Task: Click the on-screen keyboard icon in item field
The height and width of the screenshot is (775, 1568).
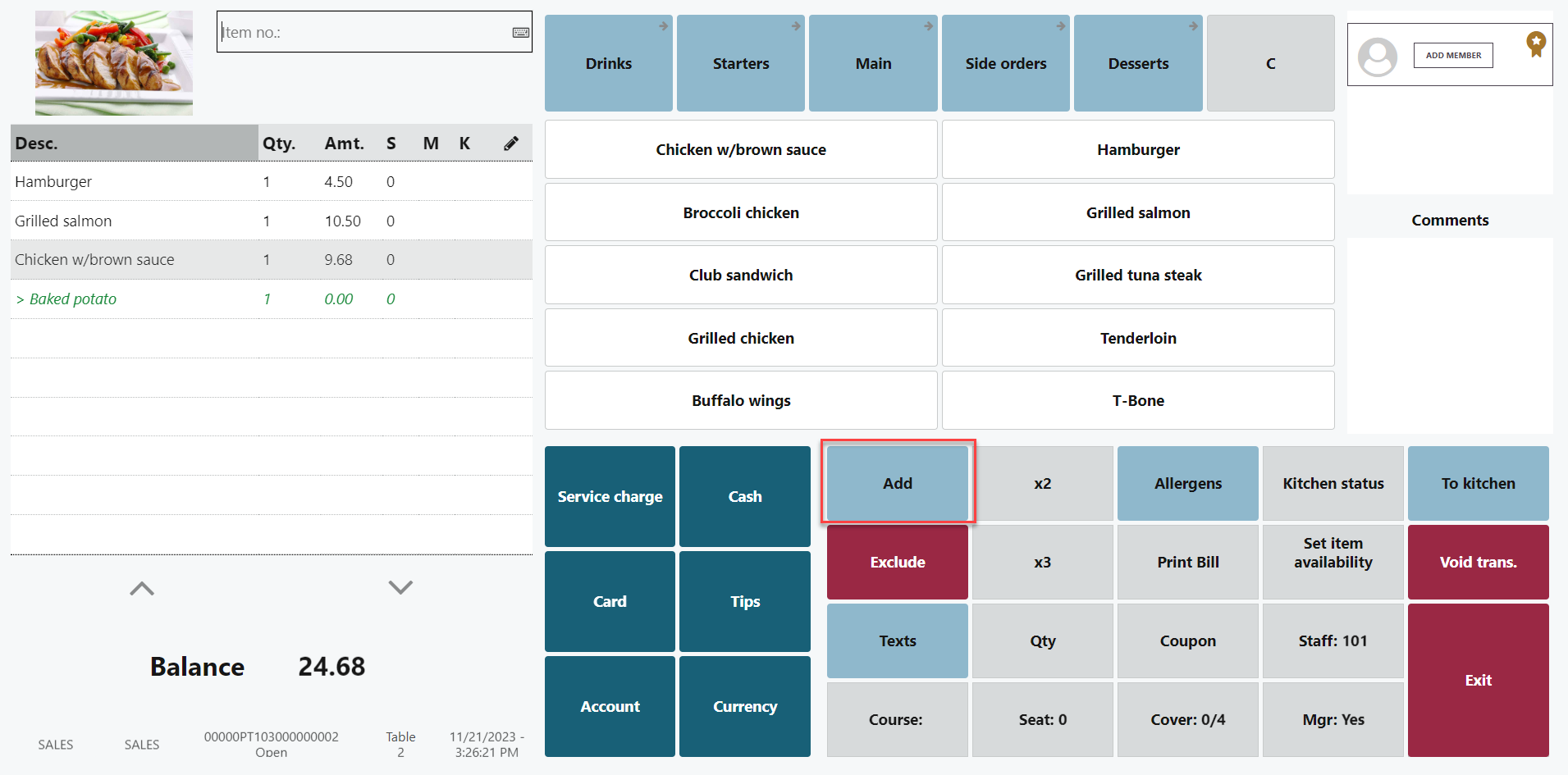Action: 520,33
